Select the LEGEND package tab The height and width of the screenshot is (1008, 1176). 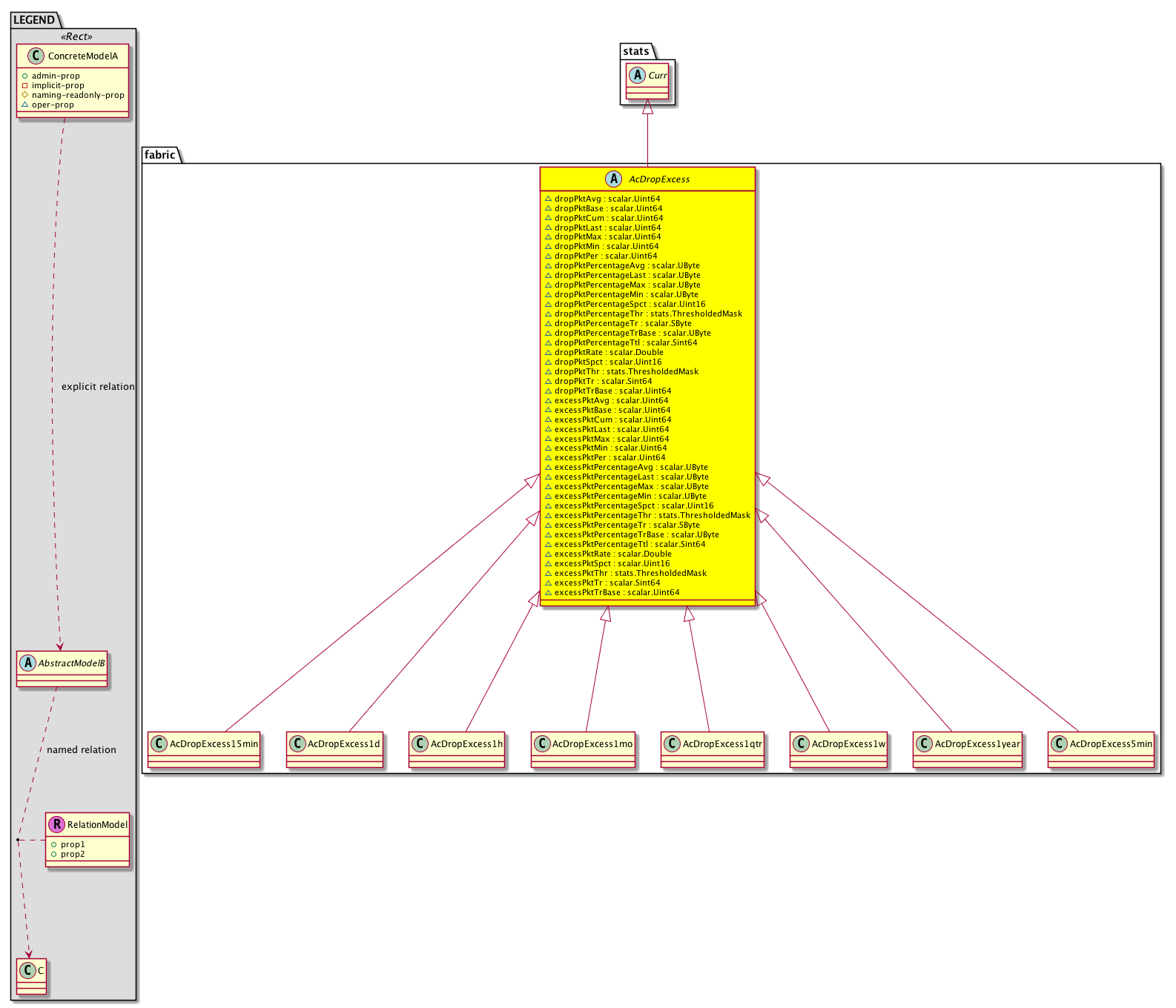click(34, 20)
